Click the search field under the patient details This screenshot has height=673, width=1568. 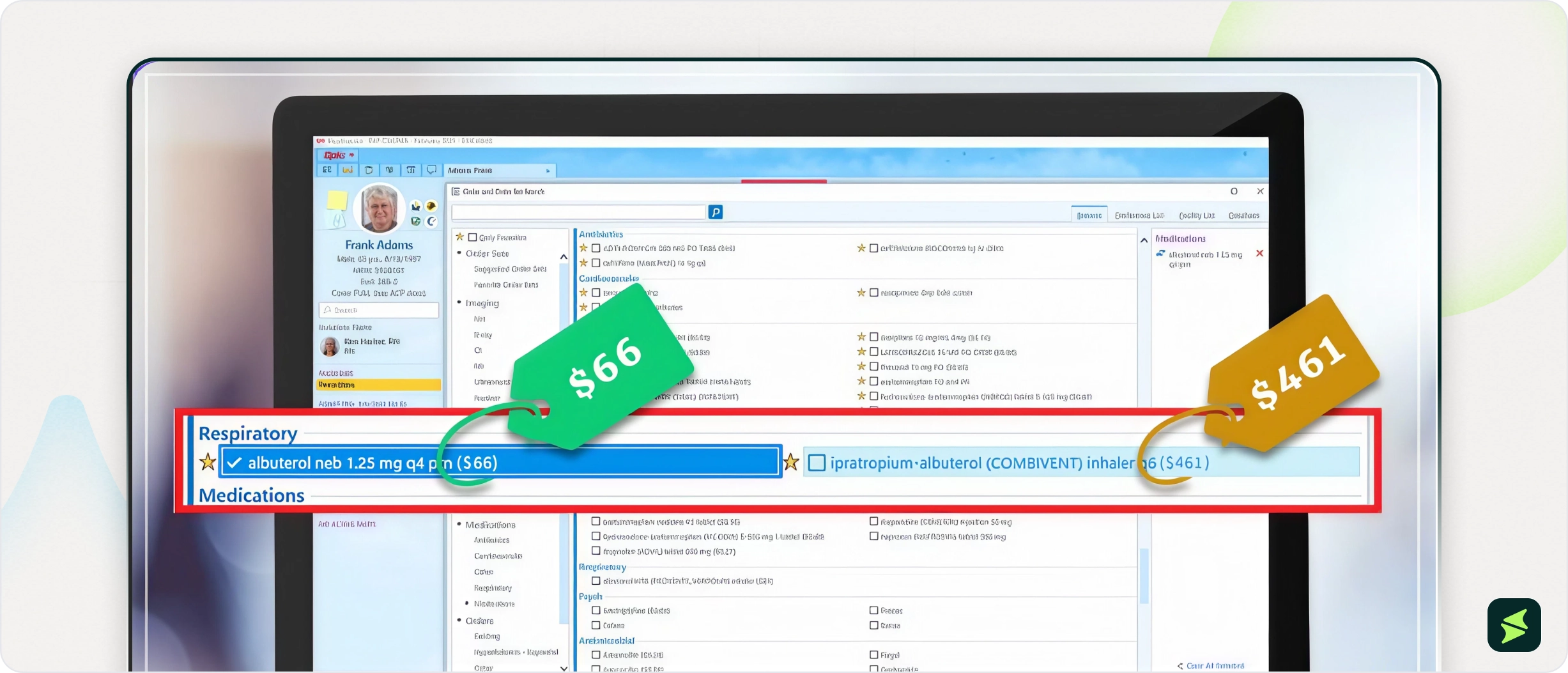tap(379, 310)
